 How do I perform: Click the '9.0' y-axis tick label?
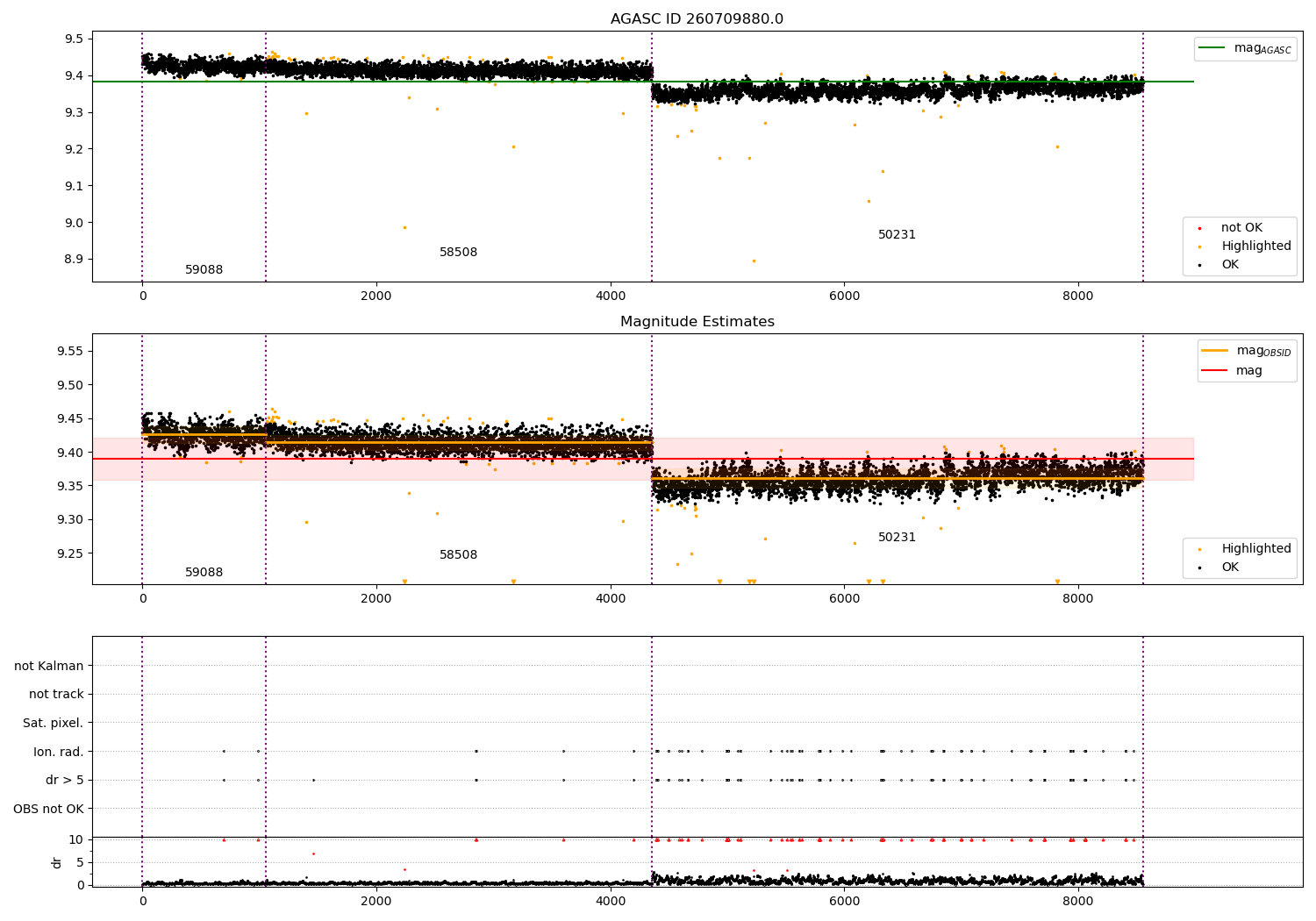[x=74, y=223]
